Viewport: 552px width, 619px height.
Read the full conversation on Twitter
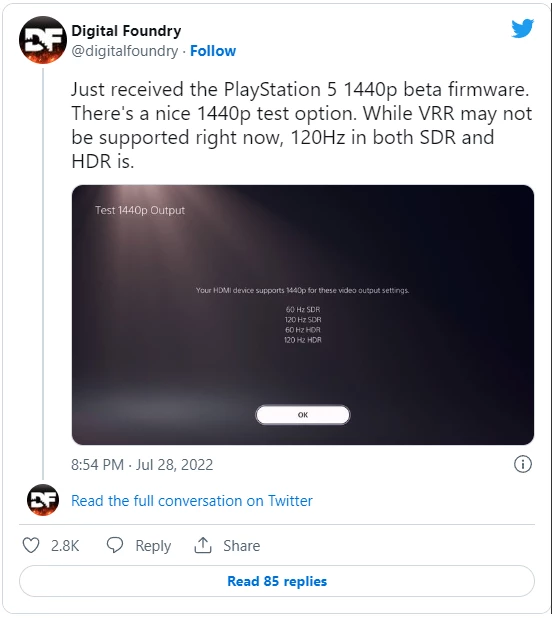click(x=192, y=501)
